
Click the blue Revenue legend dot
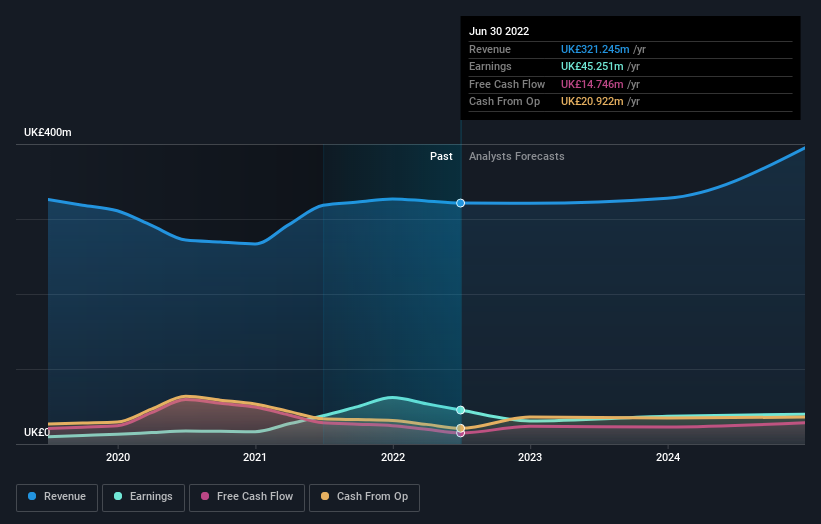(x=32, y=496)
